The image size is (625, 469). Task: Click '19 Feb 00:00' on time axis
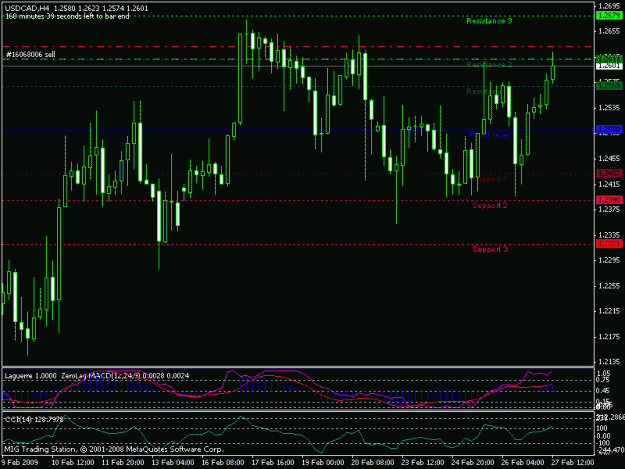(322, 463)
